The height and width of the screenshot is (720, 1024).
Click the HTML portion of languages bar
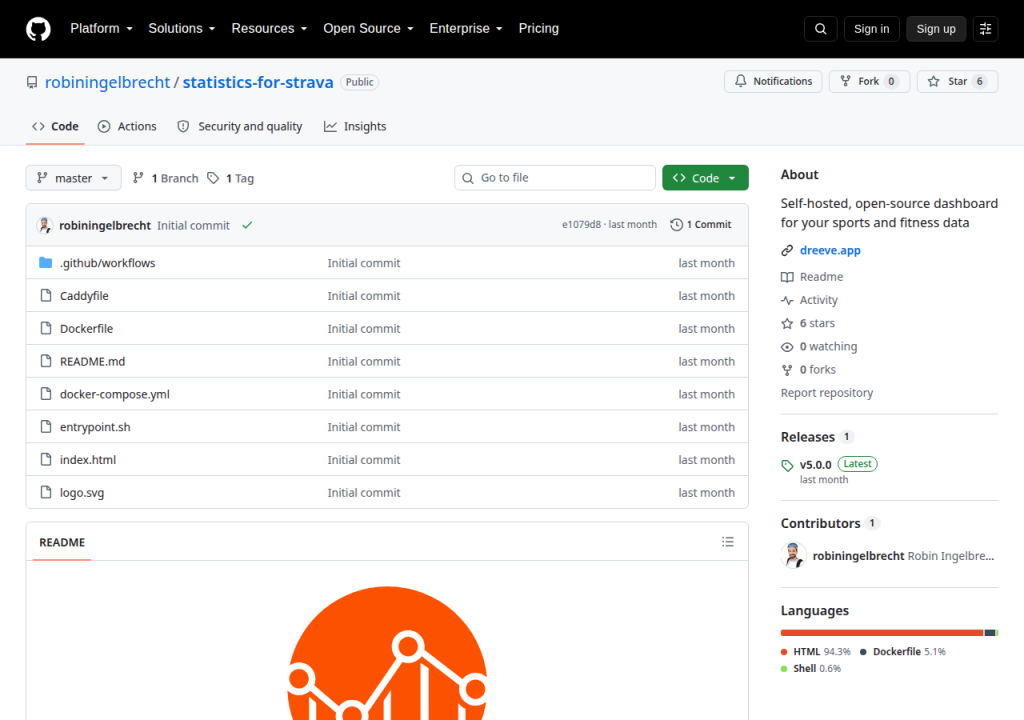click(x=882, y=632)
